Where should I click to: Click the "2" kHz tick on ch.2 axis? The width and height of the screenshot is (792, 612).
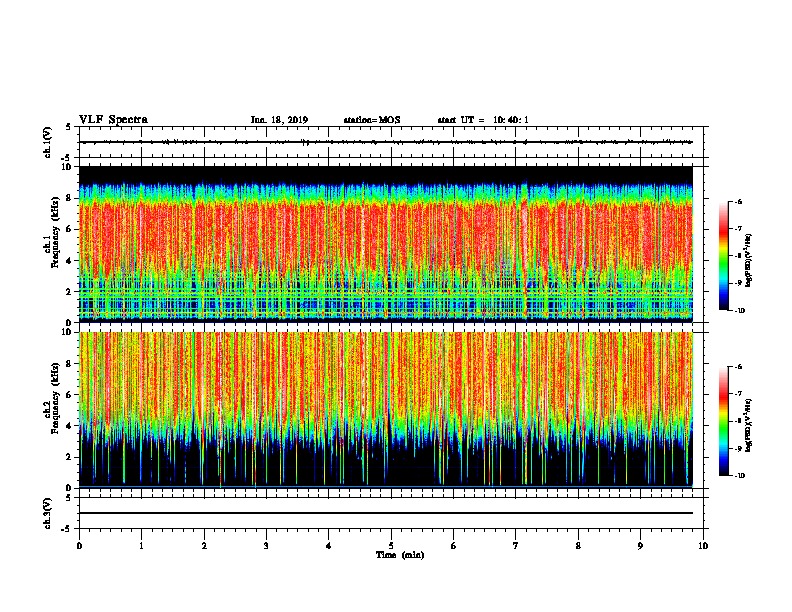(x=70, y=457)
